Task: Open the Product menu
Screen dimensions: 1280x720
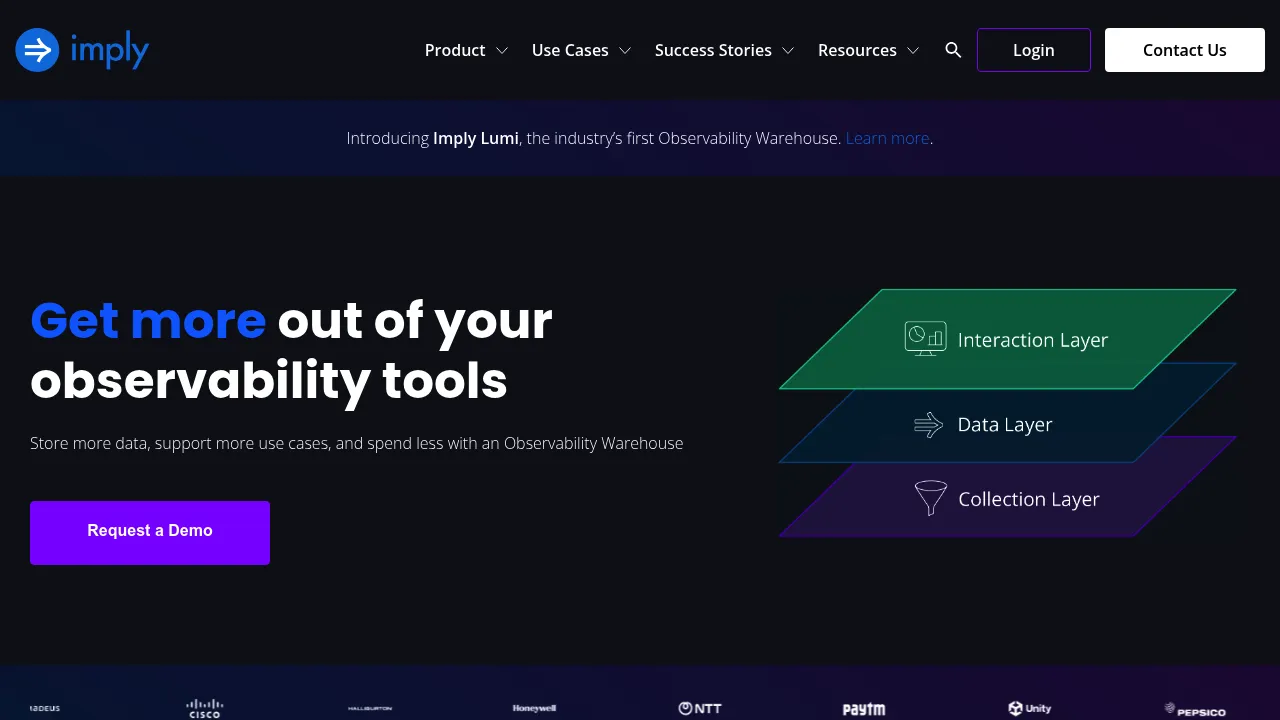Action: [x=455, y=50]
